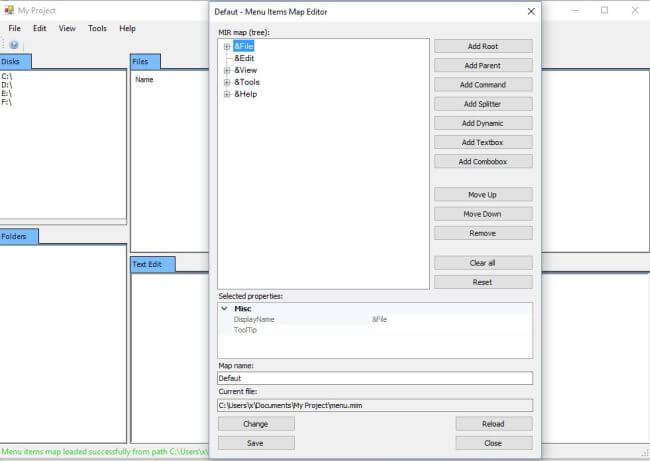Open the Tools menu in My Project

97,28
